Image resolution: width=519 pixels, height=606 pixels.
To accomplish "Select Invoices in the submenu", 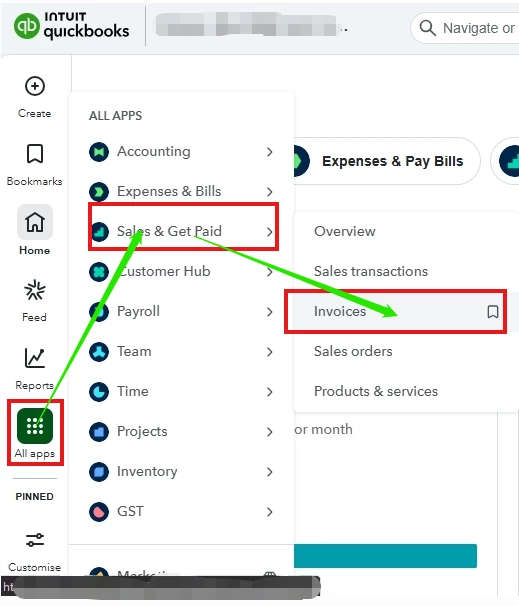I will (340, 312).
